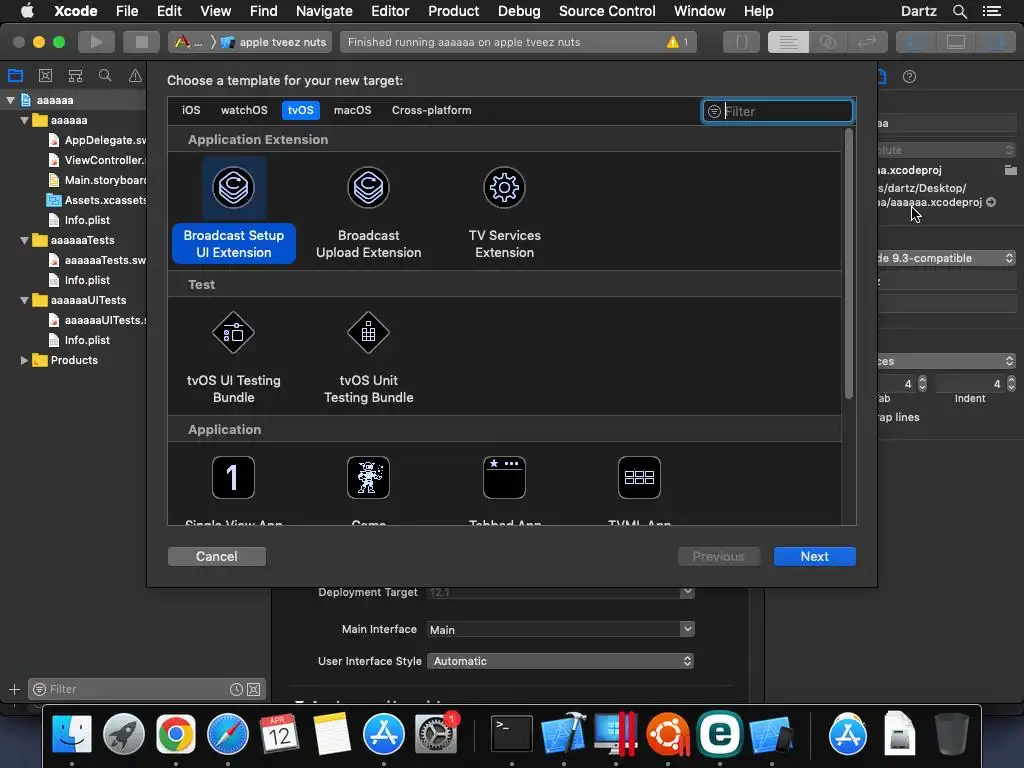Show the version editor button
The height and width of the screenshot is (768, 1024).
click(x=867, y=42)
